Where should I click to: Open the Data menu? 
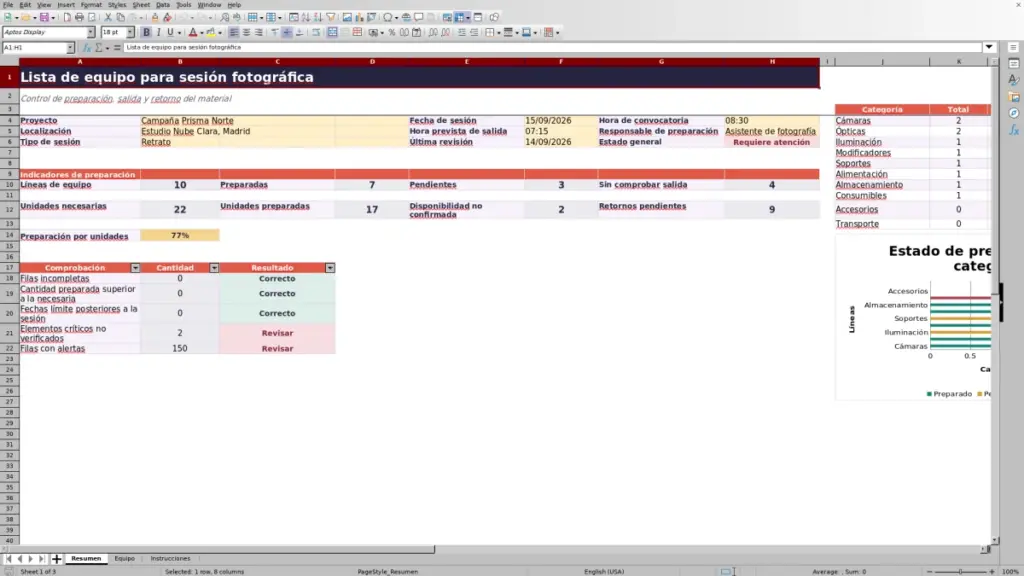coord(163,5)
